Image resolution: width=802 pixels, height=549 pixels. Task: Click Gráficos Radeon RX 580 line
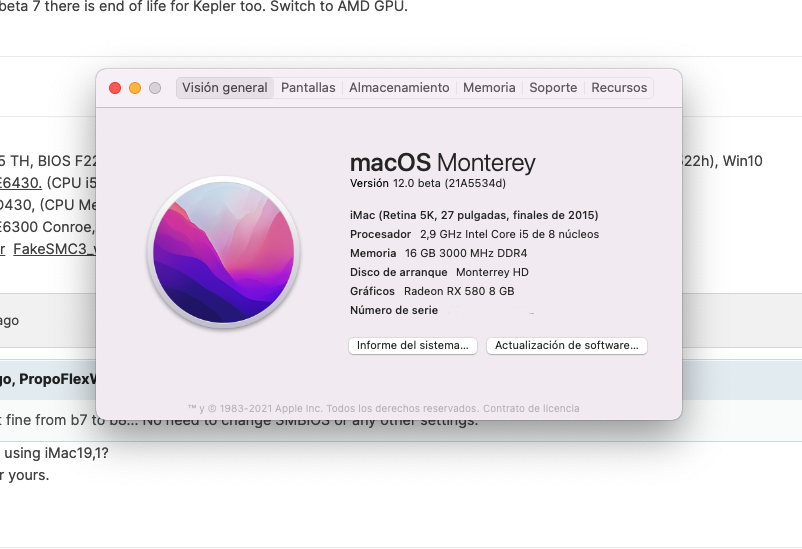(432, 291)
